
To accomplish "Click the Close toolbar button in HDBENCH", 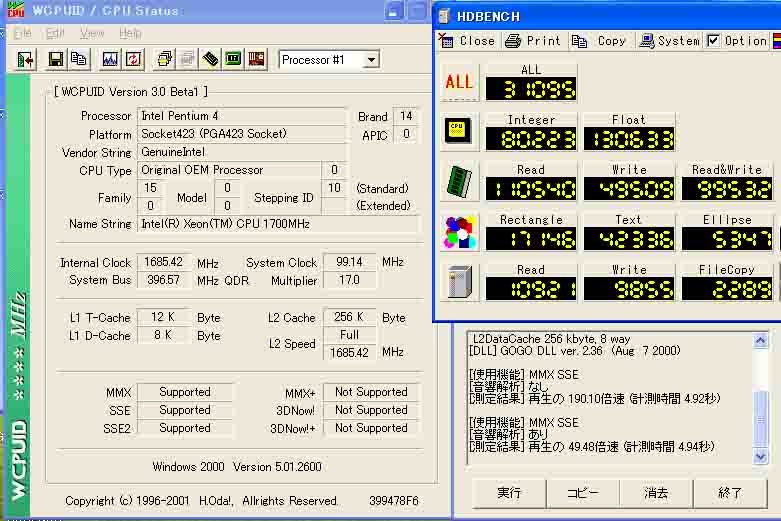I will coord(468,41).
